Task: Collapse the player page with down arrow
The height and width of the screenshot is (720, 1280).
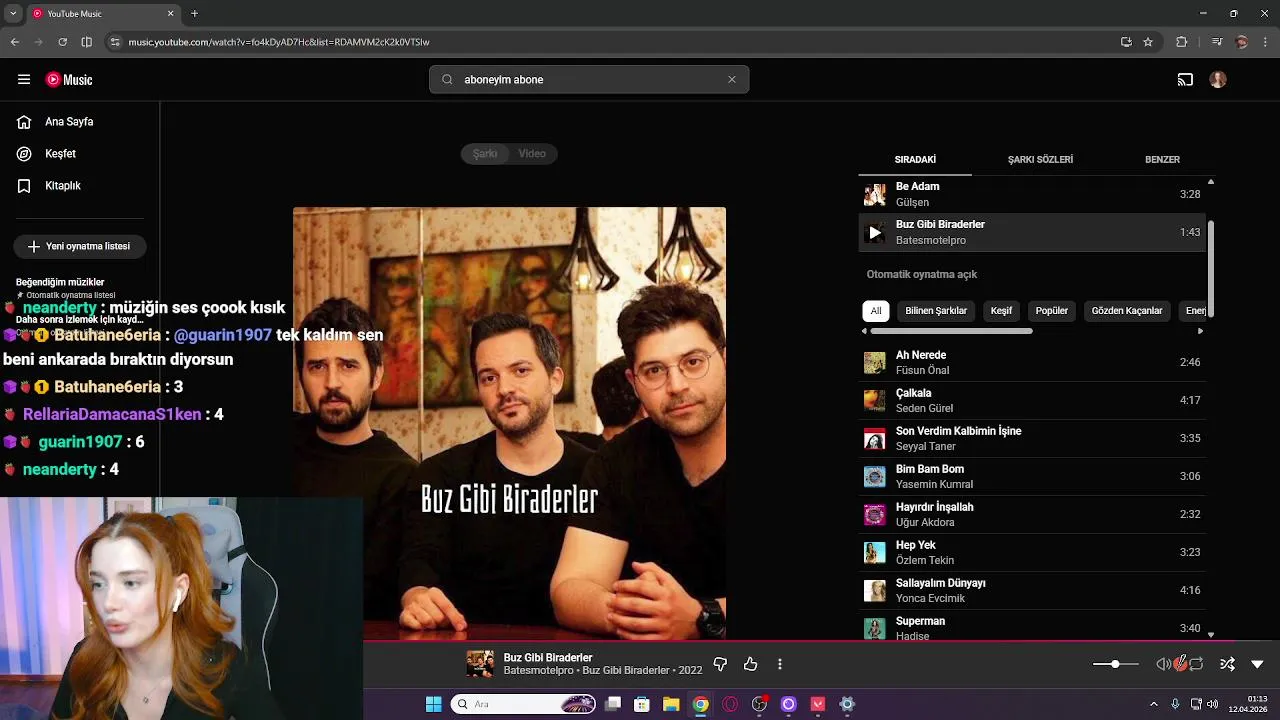Action: pyautogui.click(x=1257, y=664)
